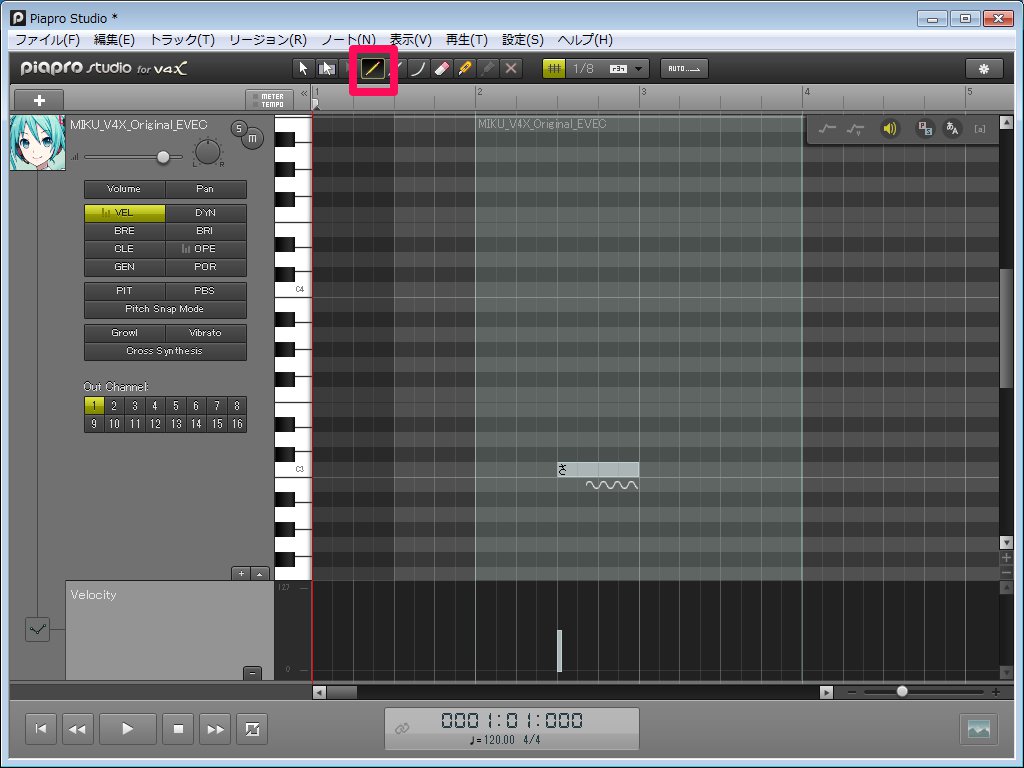
Task: Select the BRE parameter button
Action: (125, 231)
